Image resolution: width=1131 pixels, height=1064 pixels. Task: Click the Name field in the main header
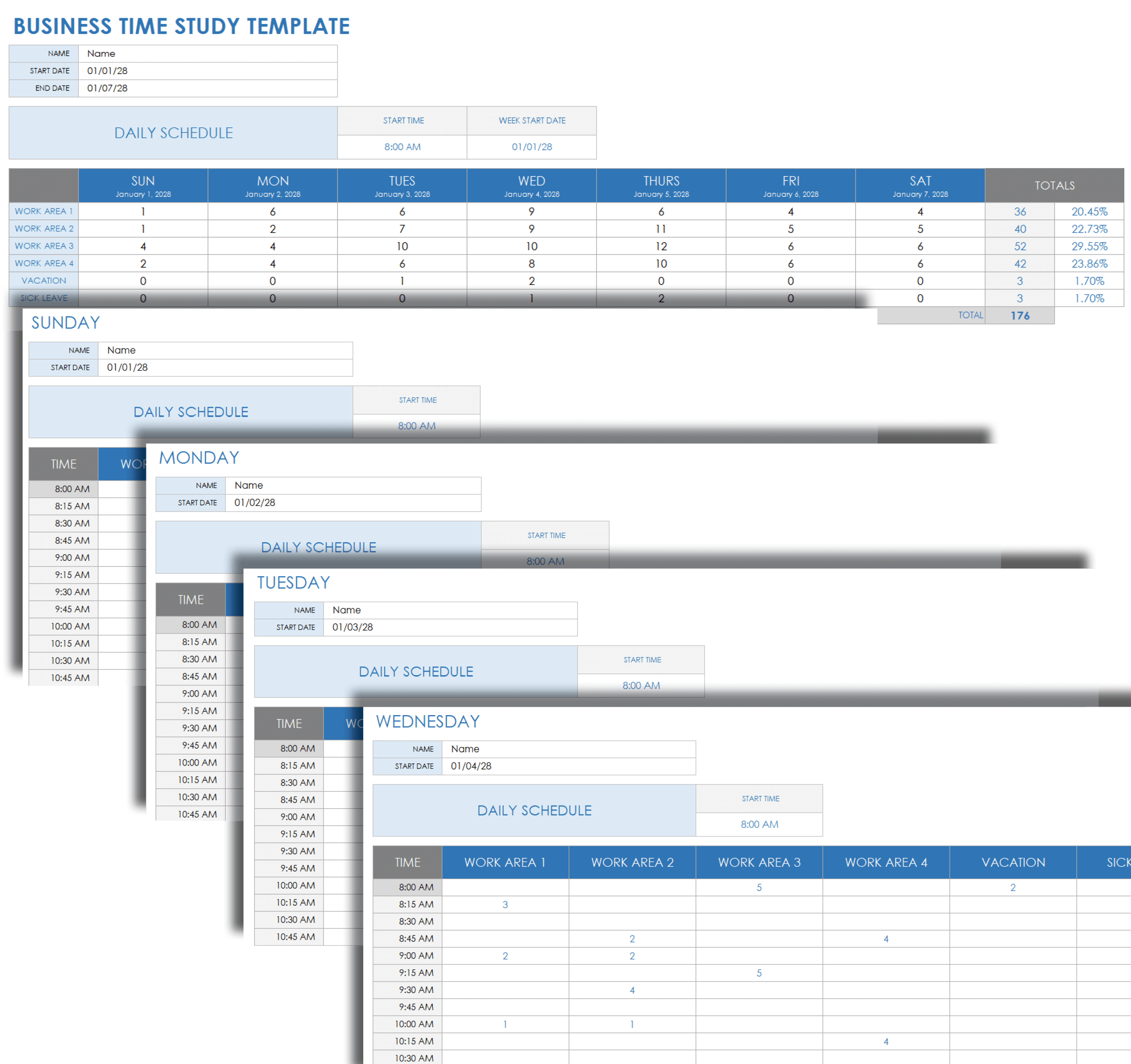(x=207, y=54)
